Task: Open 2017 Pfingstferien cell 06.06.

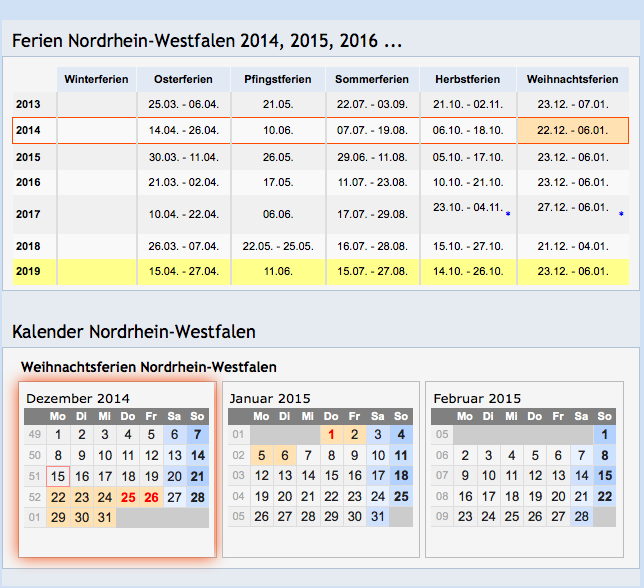Action: click(278, 214)
